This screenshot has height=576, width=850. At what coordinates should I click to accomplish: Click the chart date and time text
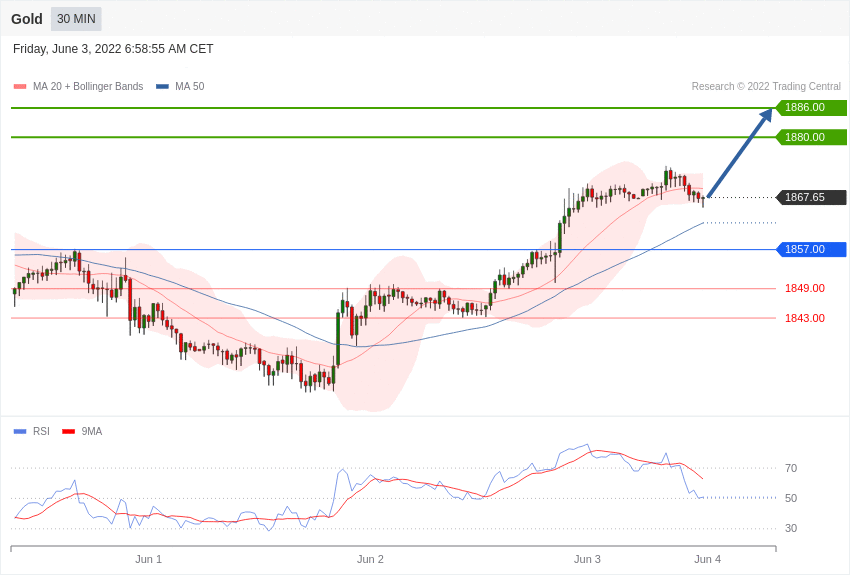(x=113, y=49)
